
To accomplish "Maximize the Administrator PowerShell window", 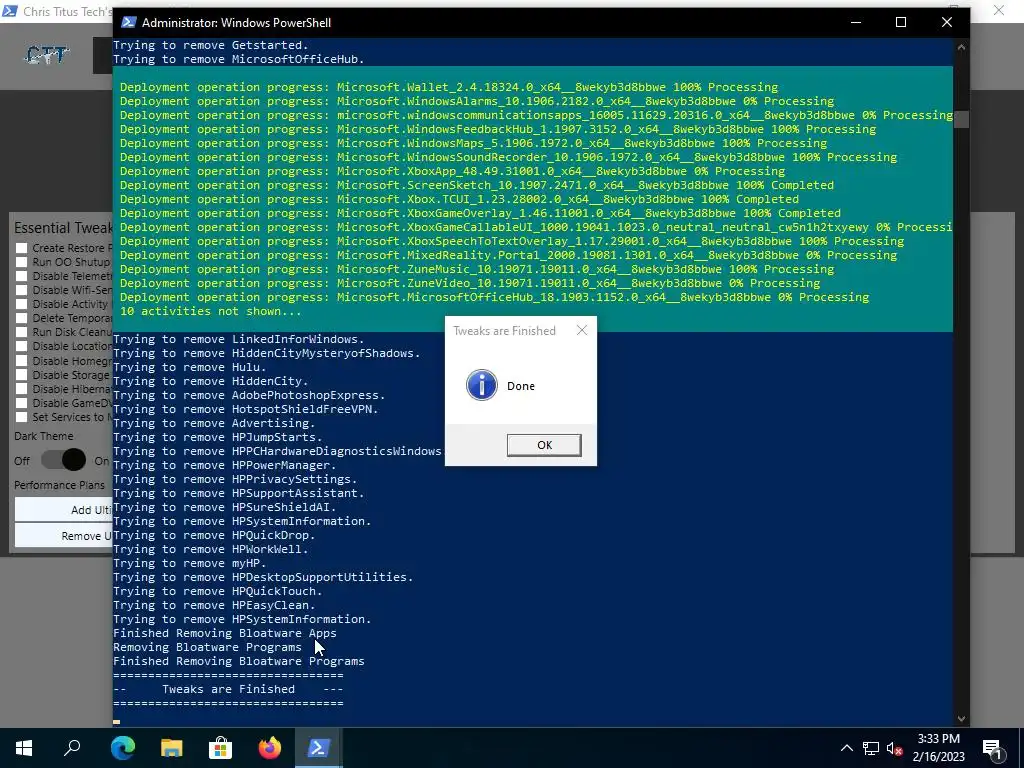I will point(901,22).
